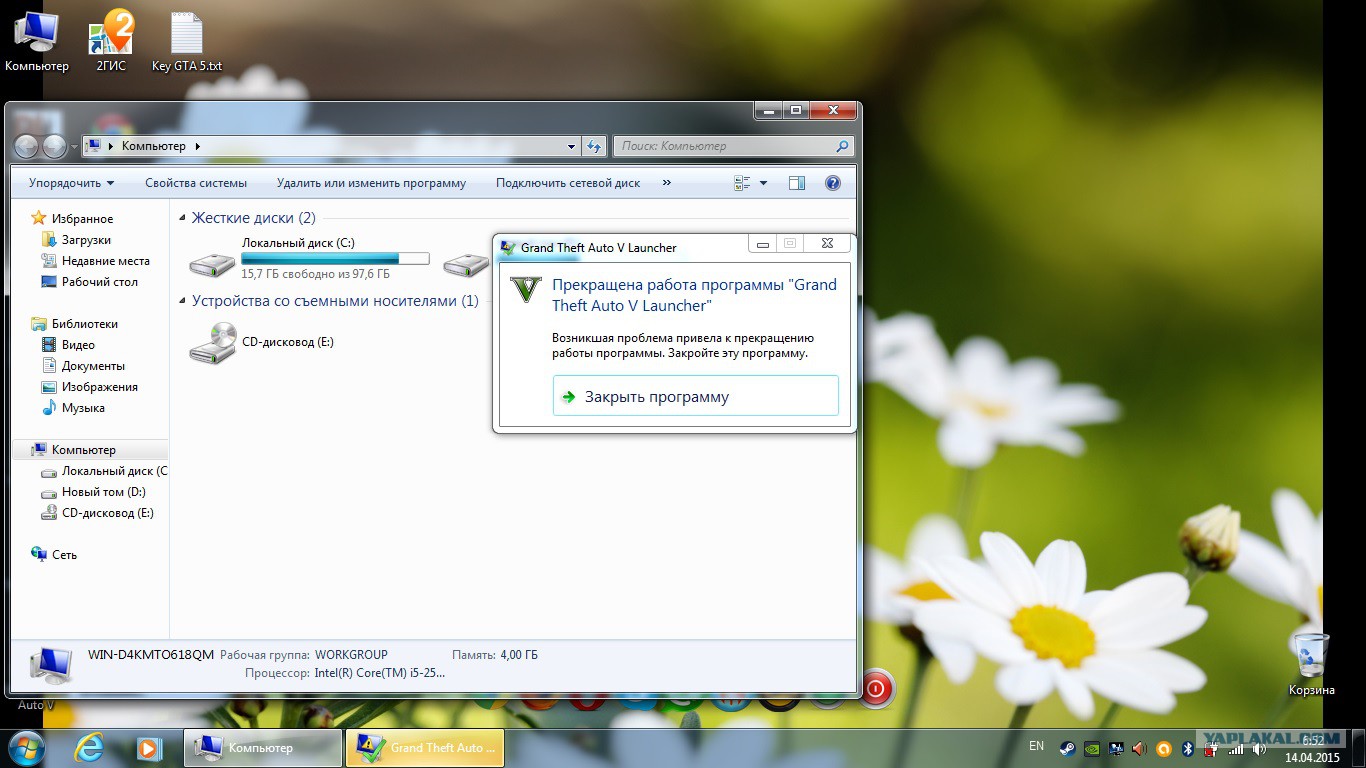
Task: Open Internet Explorer from the taskbar
Action: click(89, 747)
